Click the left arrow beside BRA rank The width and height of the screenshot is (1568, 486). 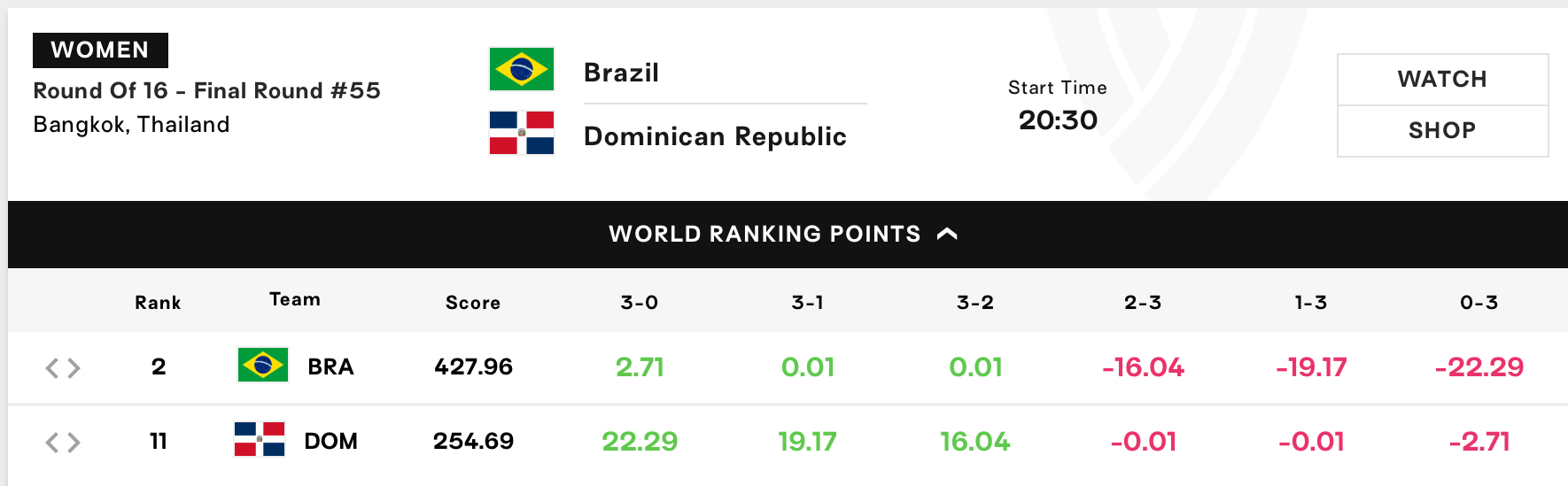click(52, 367)
